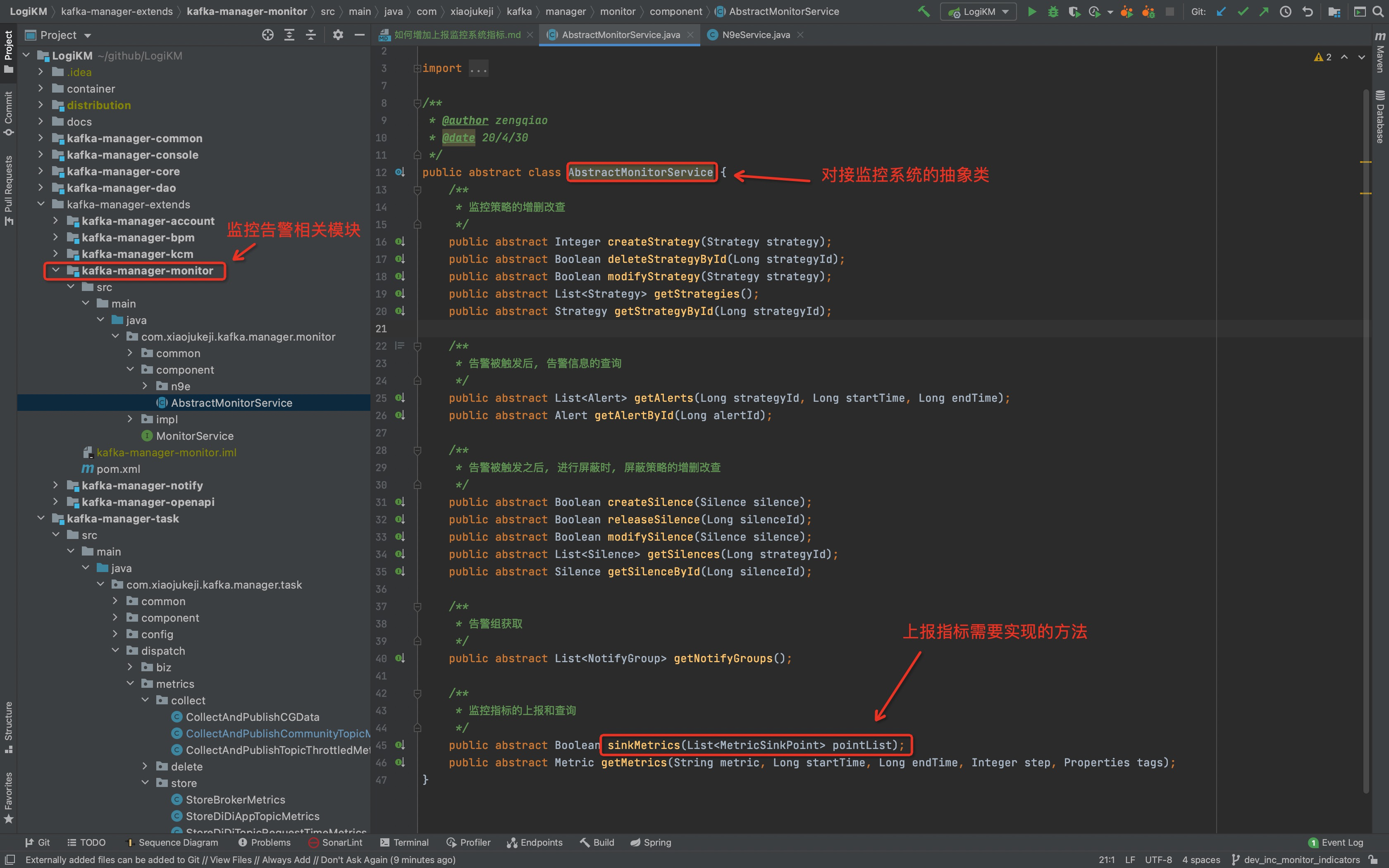The width and height of the screenshot is (1389, 868).
Task: Fold the class Javadoc comment at line 8
Action: pyautogui.click(x=417, y=103)
